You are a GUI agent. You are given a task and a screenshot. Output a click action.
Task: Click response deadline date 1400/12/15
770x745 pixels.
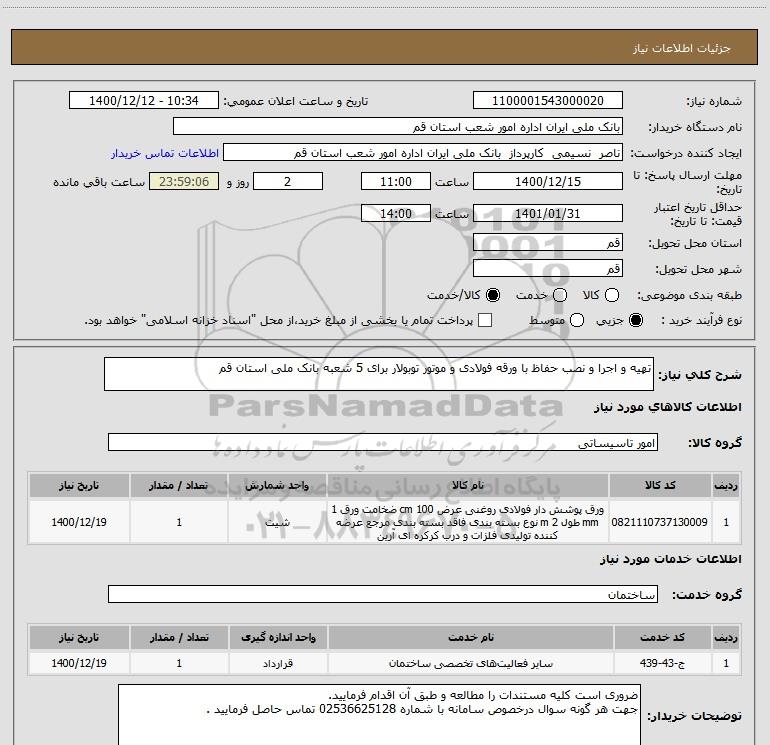coord(548,181)
